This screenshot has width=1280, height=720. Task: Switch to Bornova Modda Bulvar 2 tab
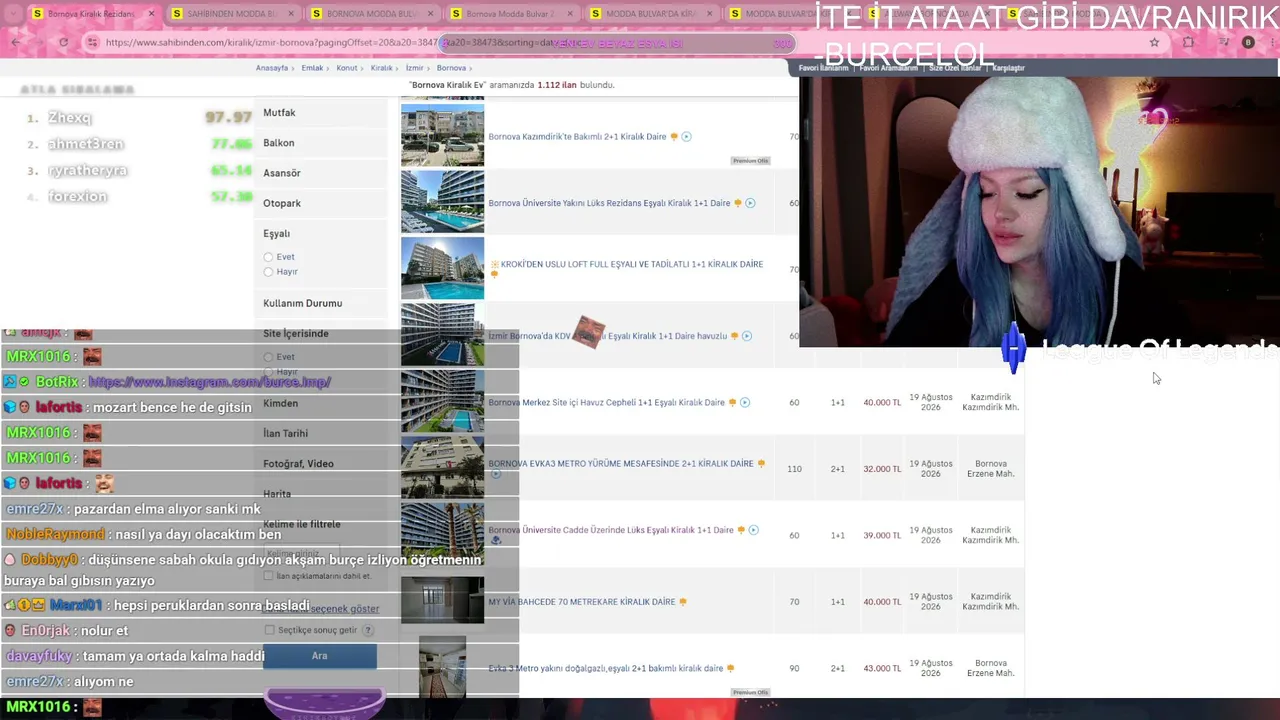[511, 14]
